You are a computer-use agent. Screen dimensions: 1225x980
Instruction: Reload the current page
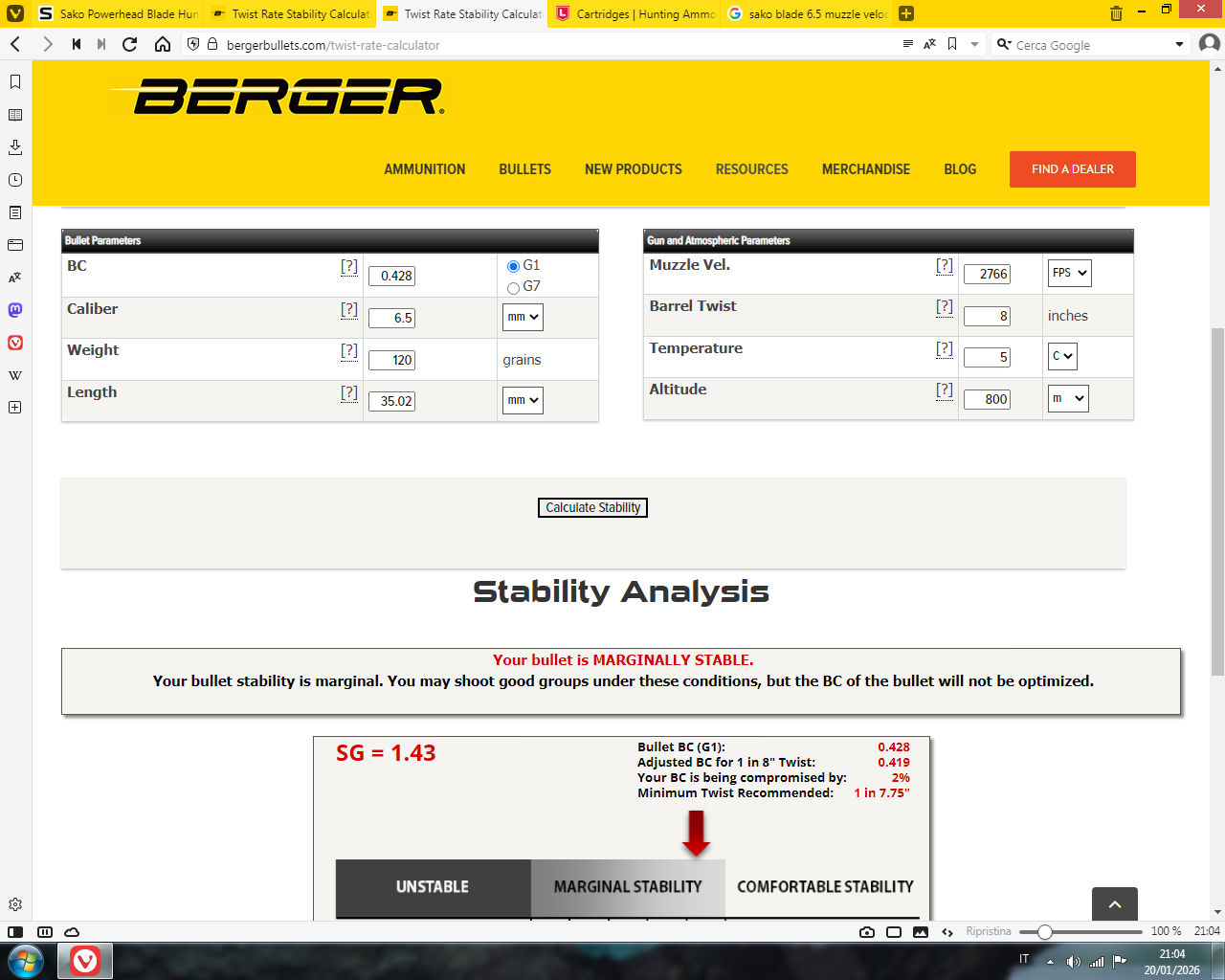(130, 44)
